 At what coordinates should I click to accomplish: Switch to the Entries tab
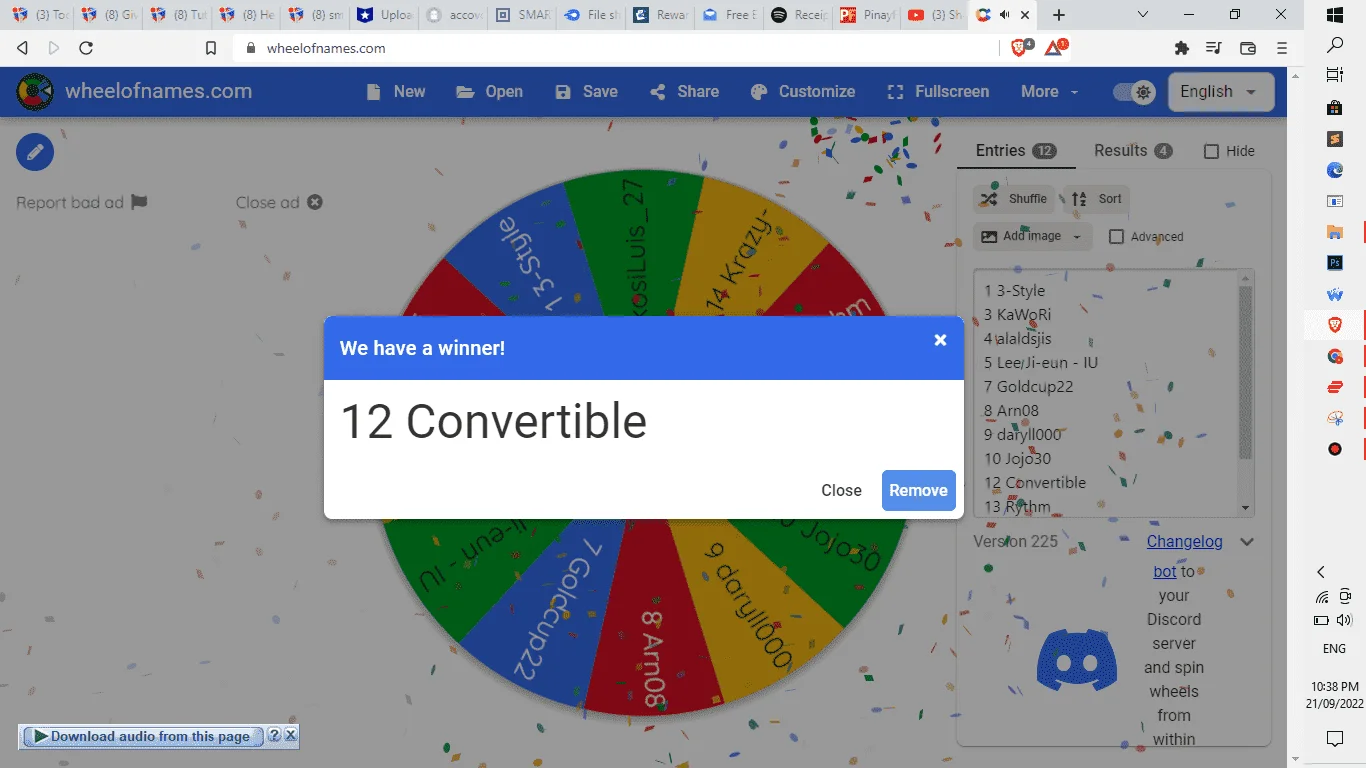[x=1016, y=151]
